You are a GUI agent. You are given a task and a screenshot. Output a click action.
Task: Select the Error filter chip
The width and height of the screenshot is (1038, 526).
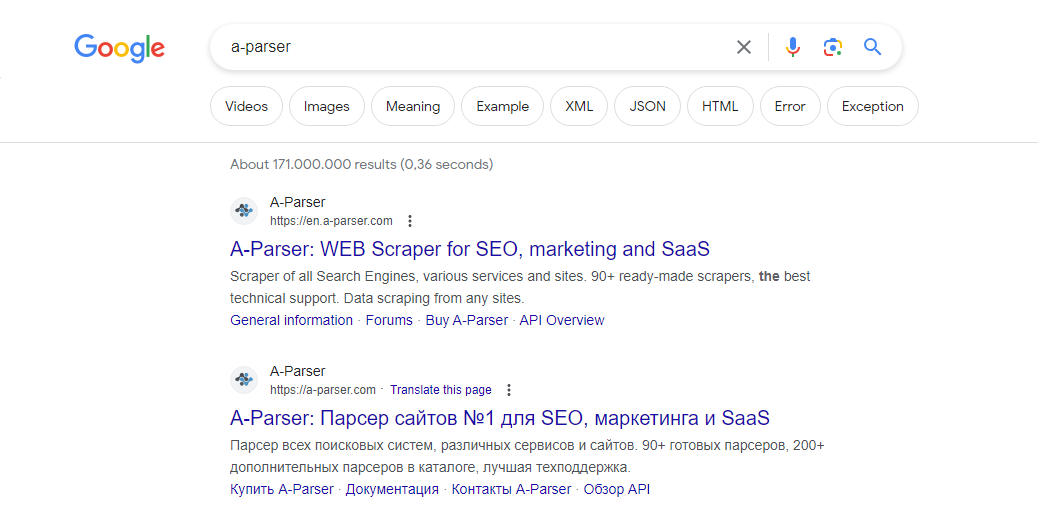pyautogui.click(x=790, y=106)
